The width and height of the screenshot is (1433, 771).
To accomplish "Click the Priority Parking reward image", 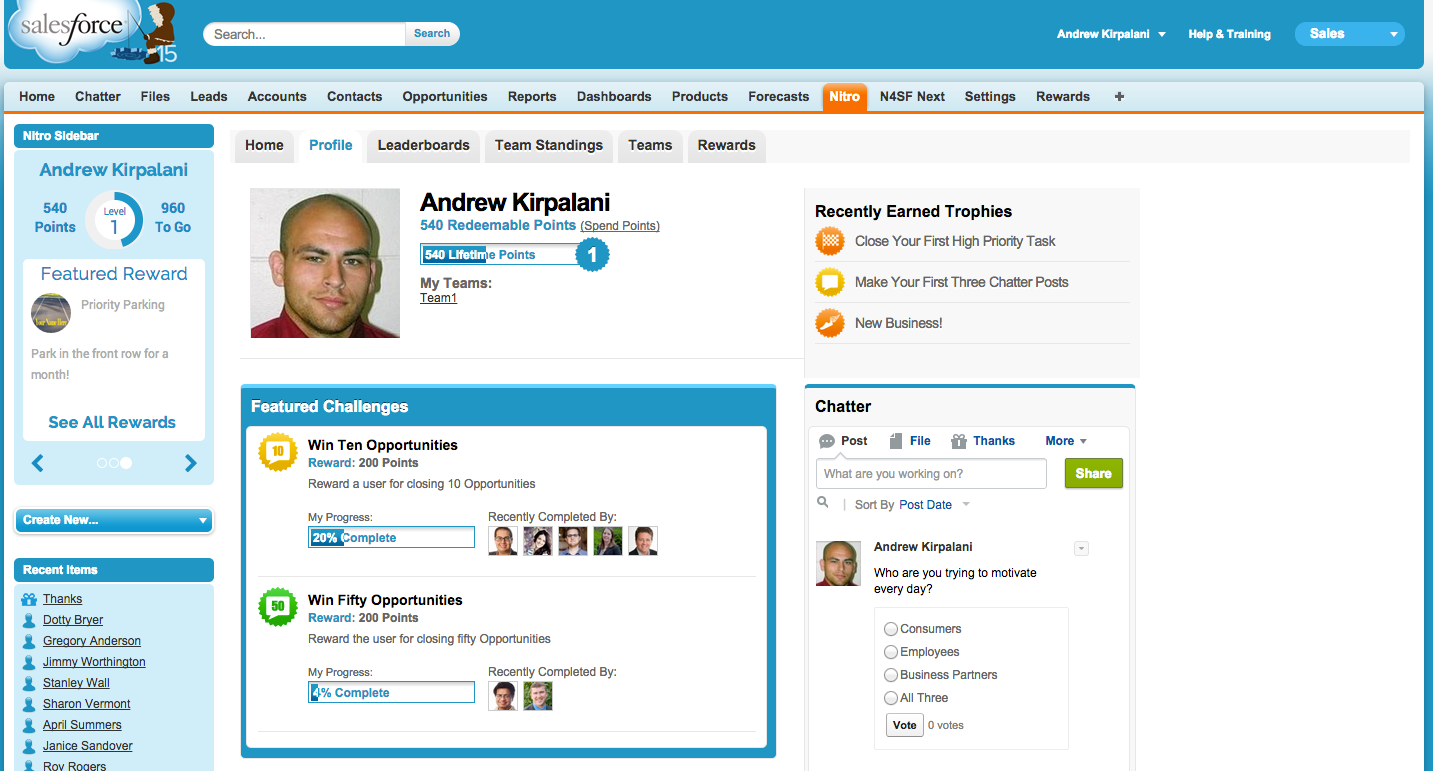I will (x=51, y=313).
